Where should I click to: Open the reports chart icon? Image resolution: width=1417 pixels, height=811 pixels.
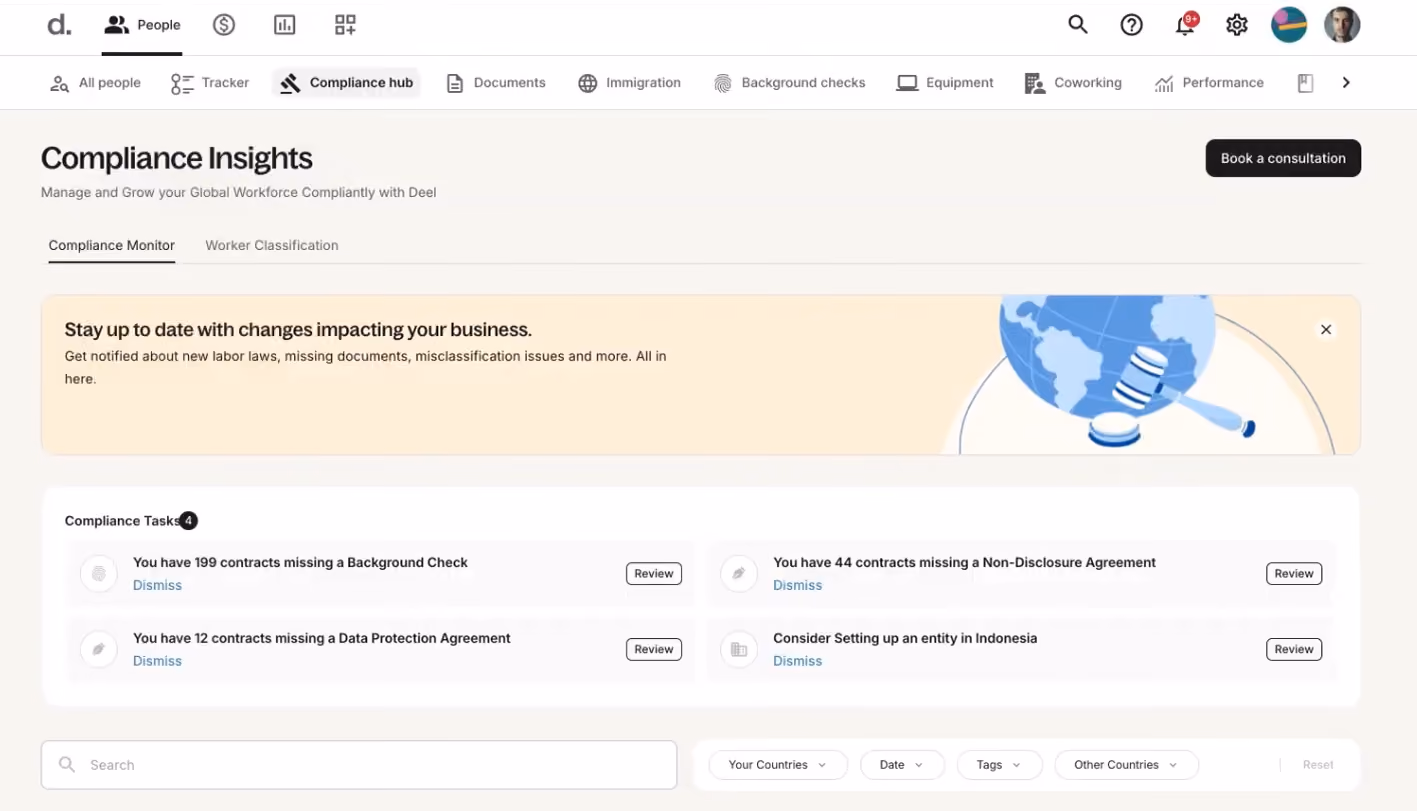point(285,25)
